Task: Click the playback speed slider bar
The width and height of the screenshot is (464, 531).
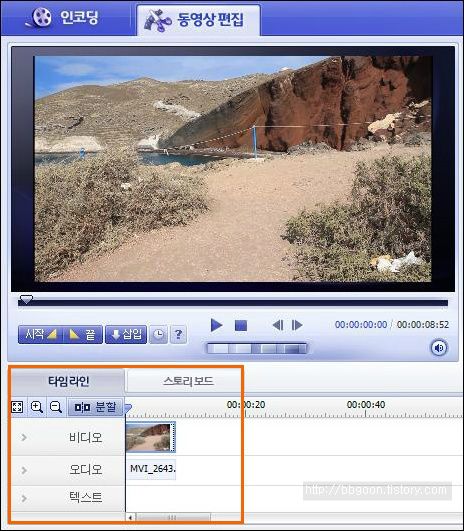Action: coord(257,348)
